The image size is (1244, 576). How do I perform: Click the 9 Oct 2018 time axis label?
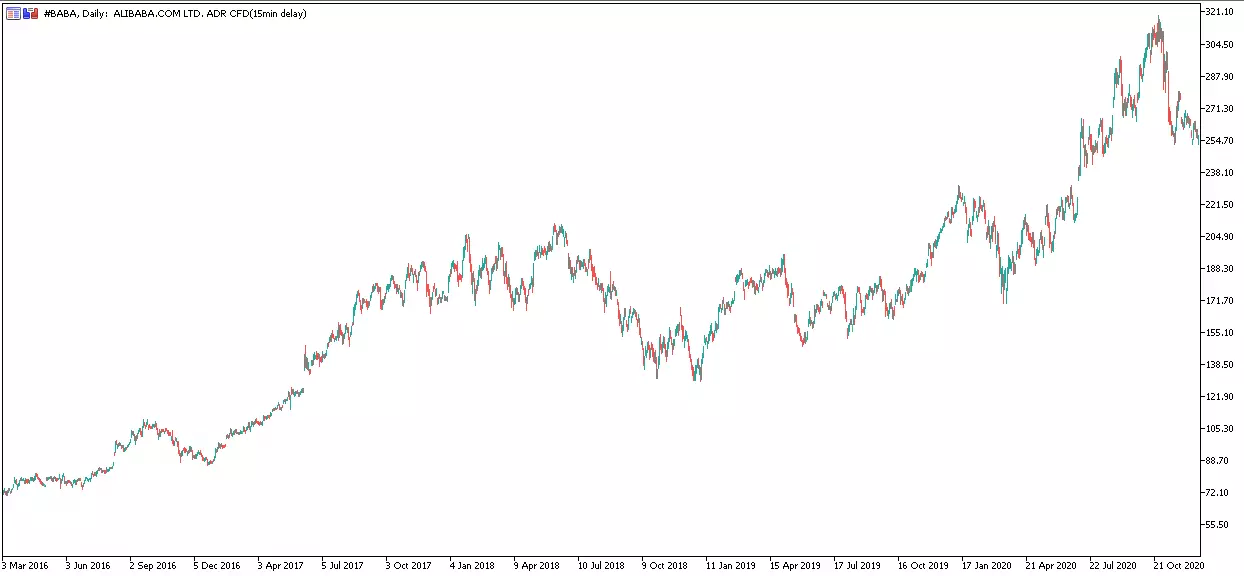coord(664,565)
